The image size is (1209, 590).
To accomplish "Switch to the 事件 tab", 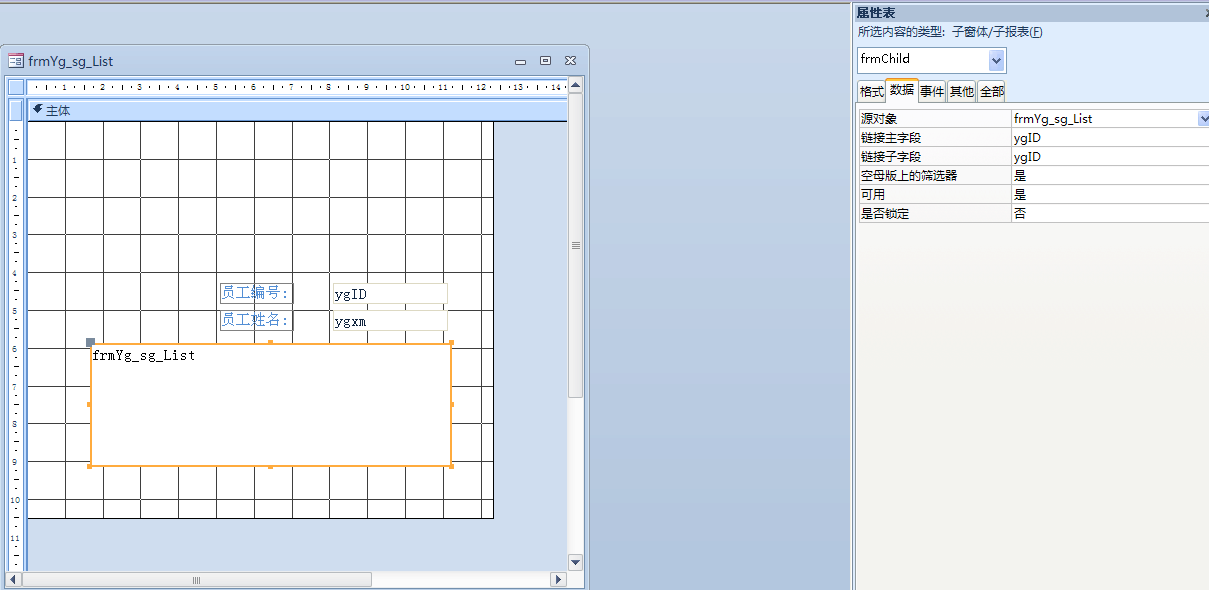I will (932, 91).
